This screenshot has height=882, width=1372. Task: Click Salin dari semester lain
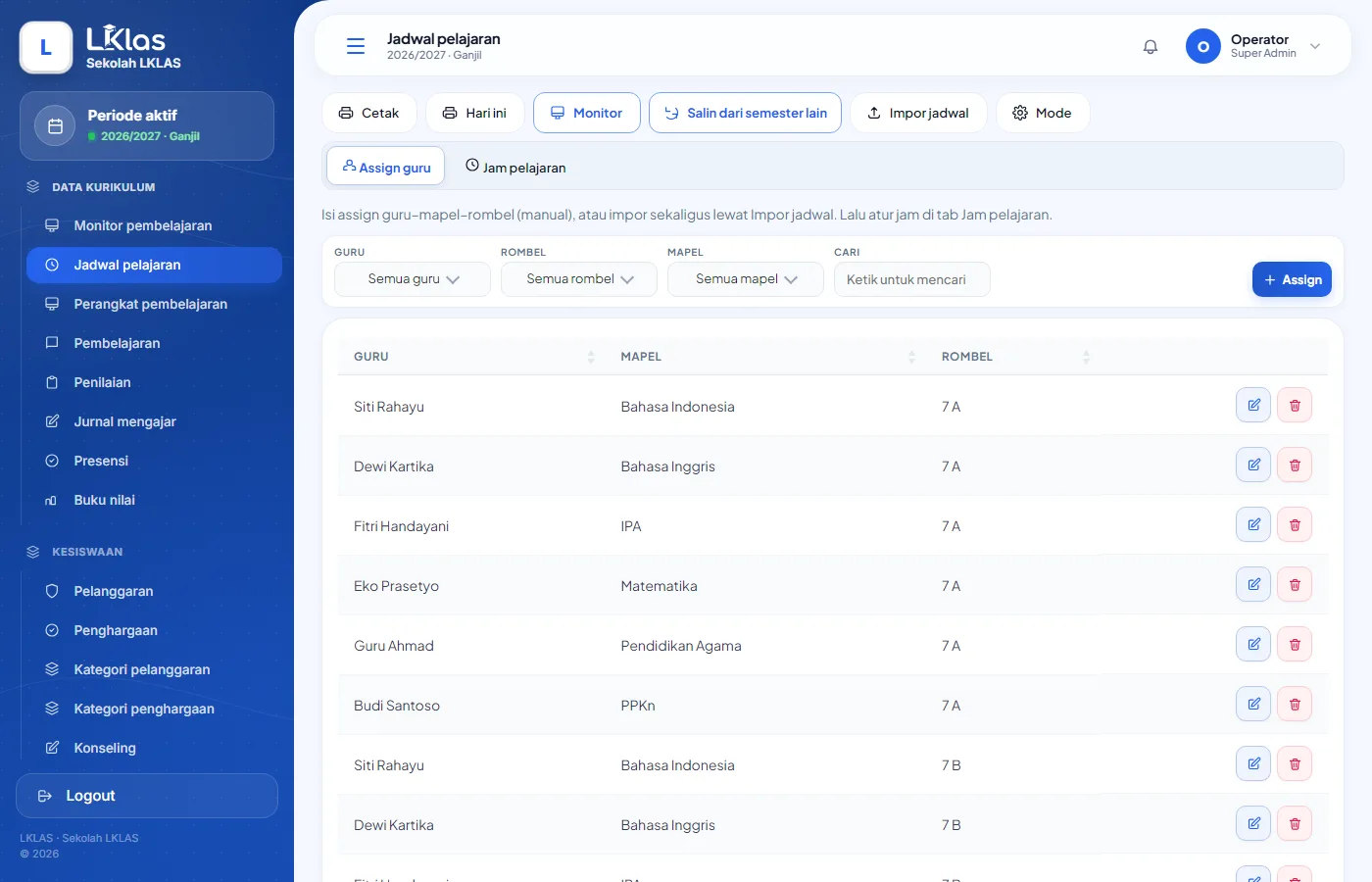[x=745, y=113]
